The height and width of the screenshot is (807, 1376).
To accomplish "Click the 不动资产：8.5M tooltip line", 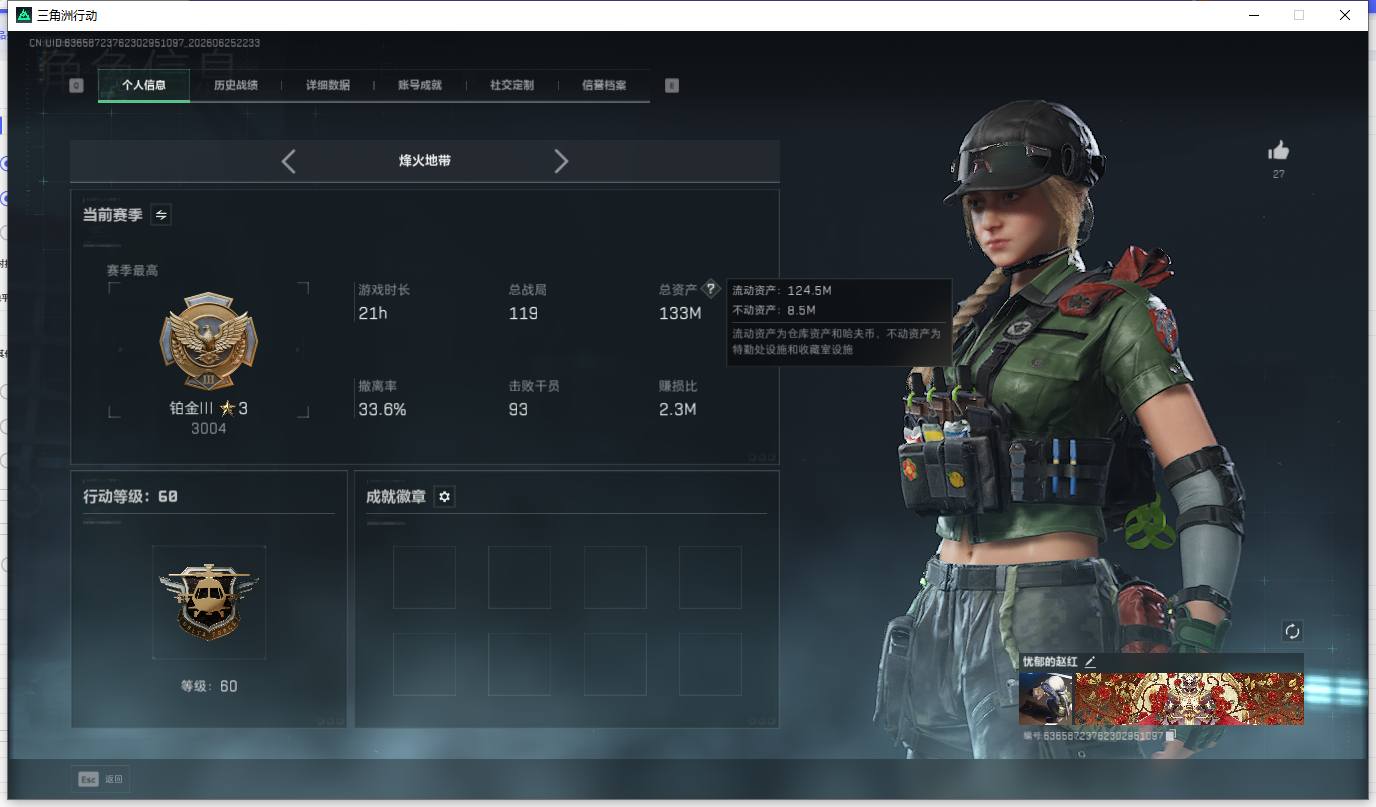I will click(x=774, y=311).
